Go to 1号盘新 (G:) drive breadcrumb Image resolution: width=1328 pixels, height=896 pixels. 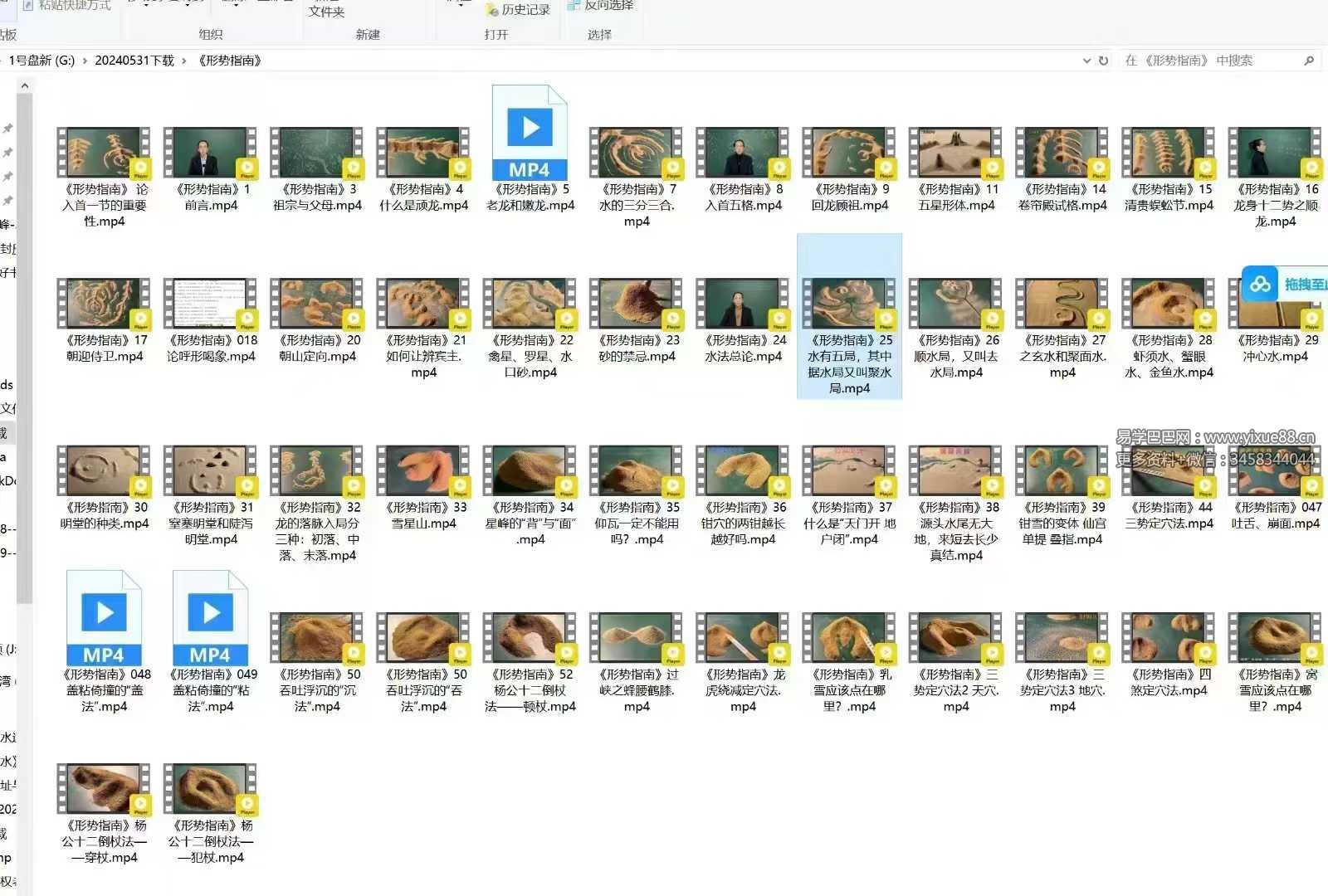click(41, 61)
